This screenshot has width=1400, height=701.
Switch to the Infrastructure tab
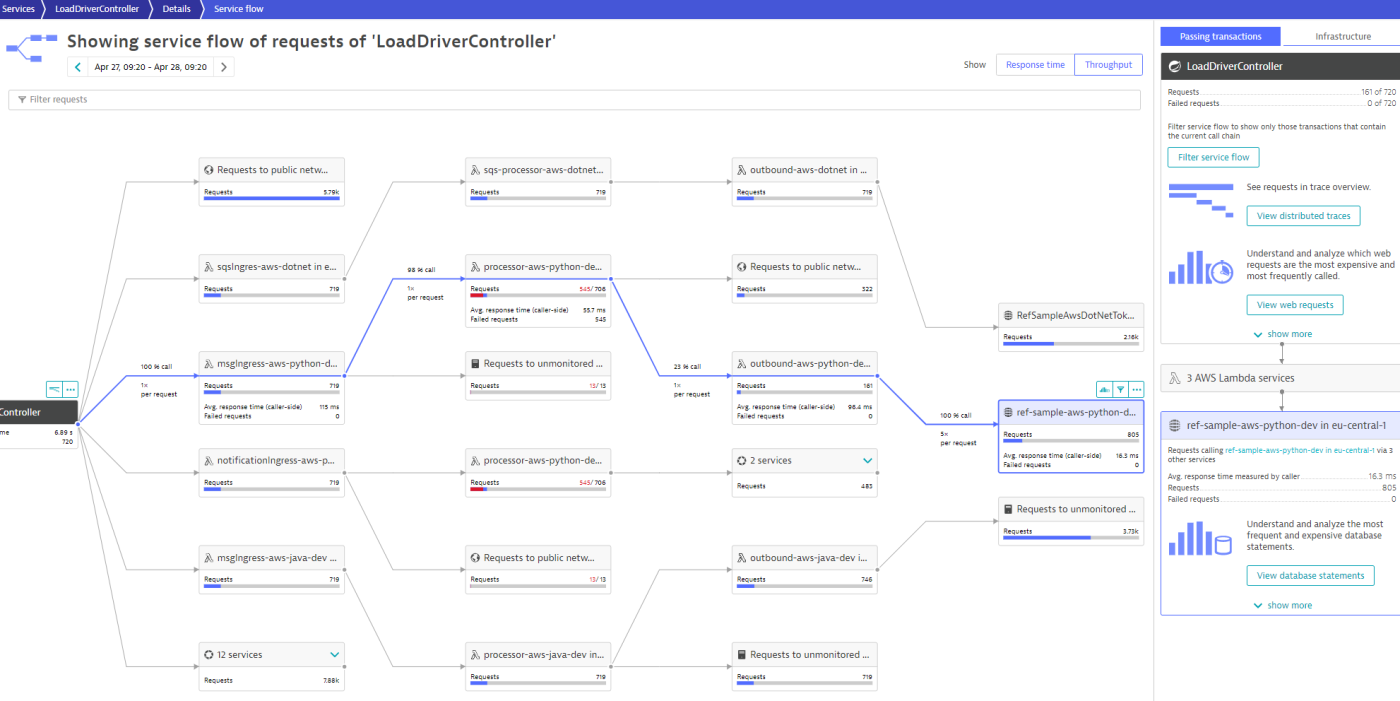click(1340, 35)
